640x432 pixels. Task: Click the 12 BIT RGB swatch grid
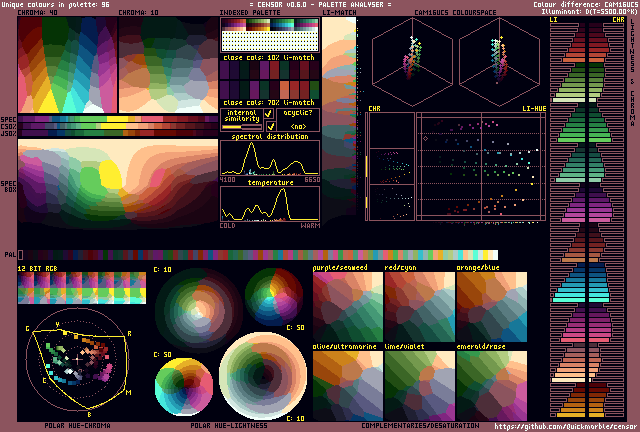click(x=82, y=288)
